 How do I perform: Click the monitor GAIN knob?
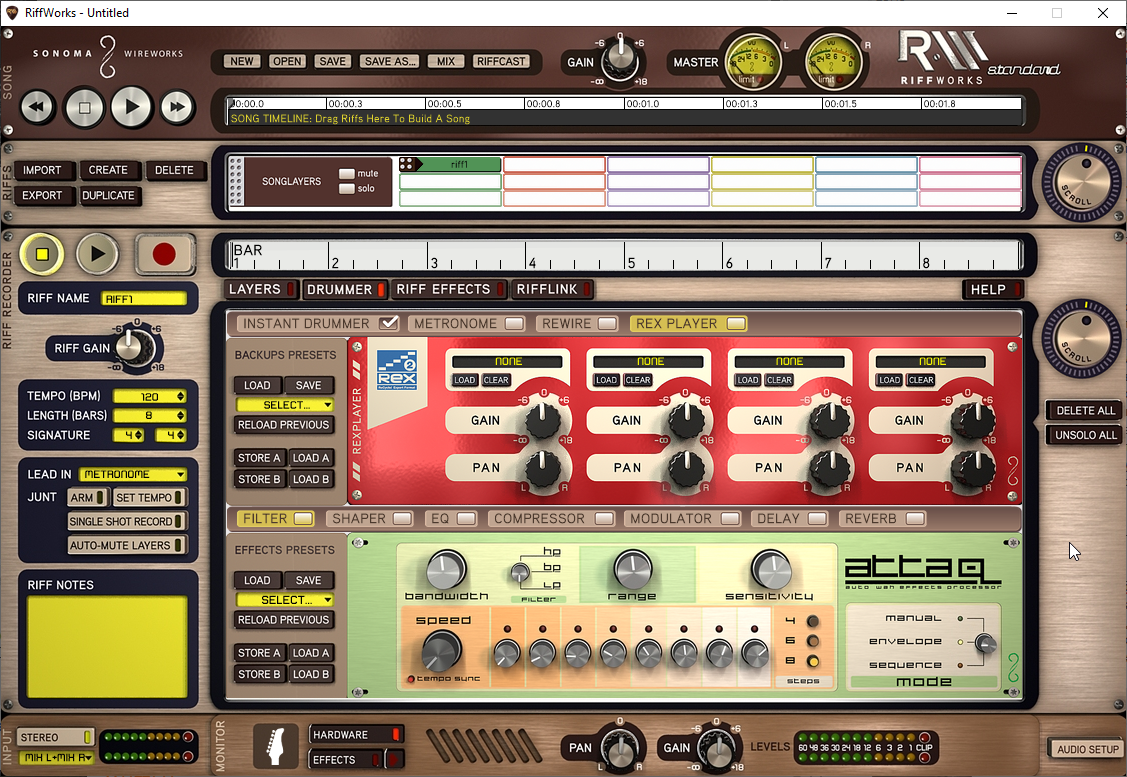click(x=716, y=748)
